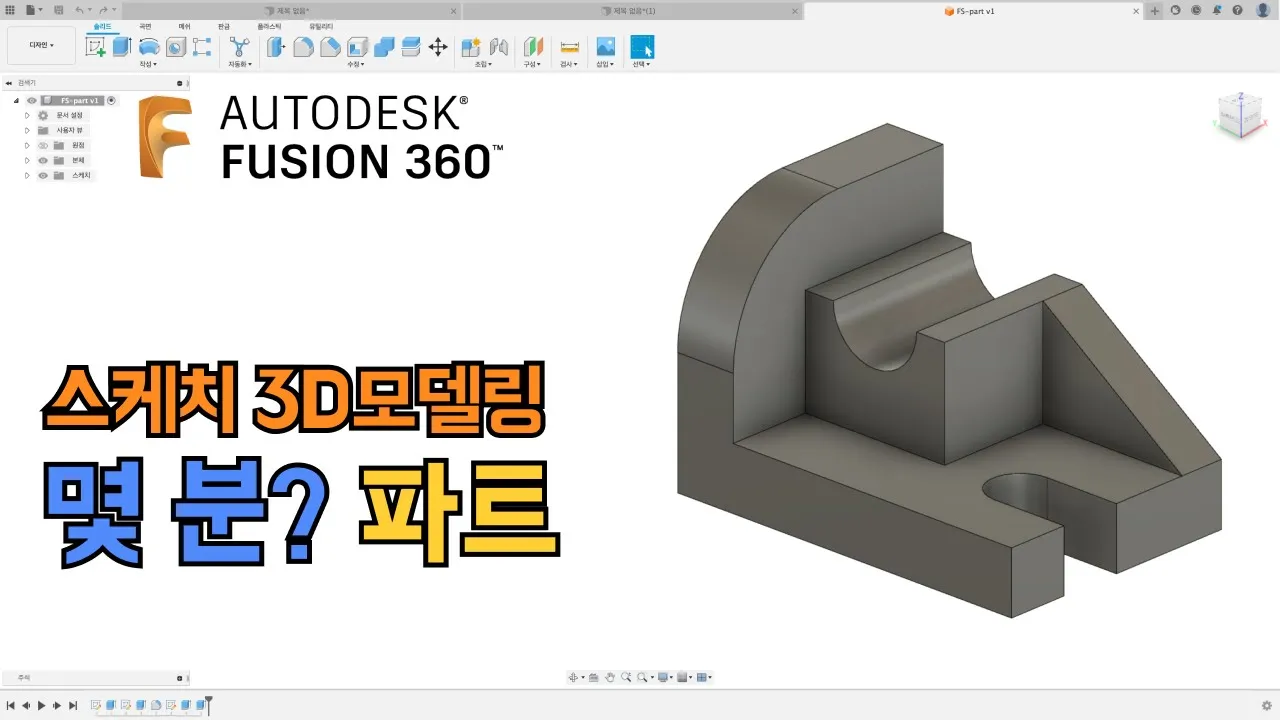Click the New Component icon
Viewport: 1280px width, 720px height.
click(x=471, y=47)
